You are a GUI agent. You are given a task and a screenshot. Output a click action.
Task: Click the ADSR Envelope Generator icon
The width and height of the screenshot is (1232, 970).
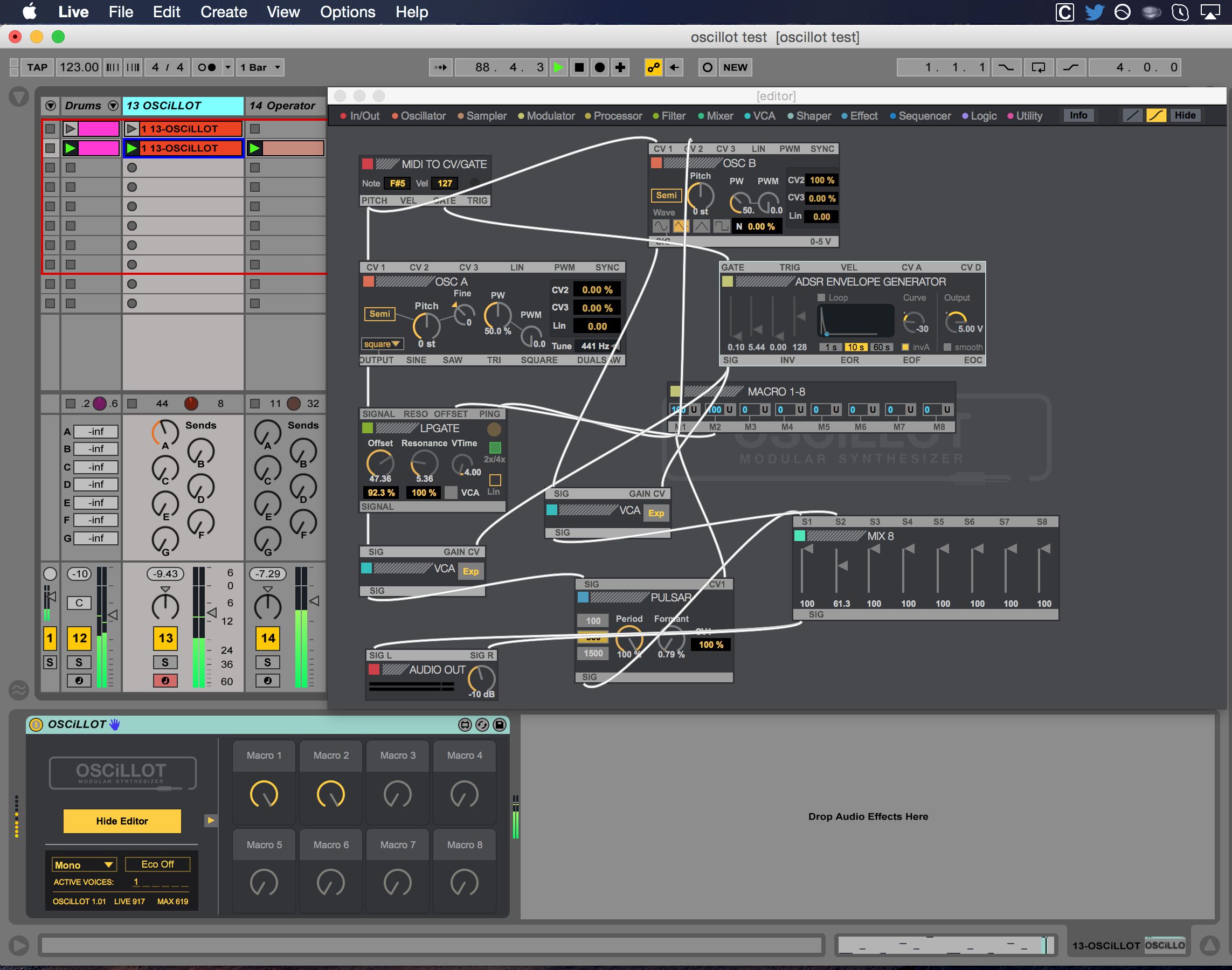pos(726,282)
